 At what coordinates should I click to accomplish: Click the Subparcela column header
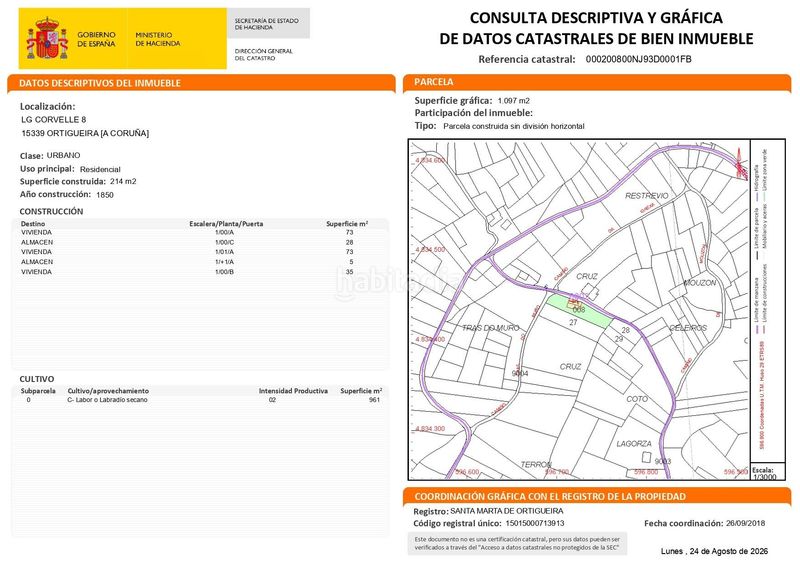(38, 391)
